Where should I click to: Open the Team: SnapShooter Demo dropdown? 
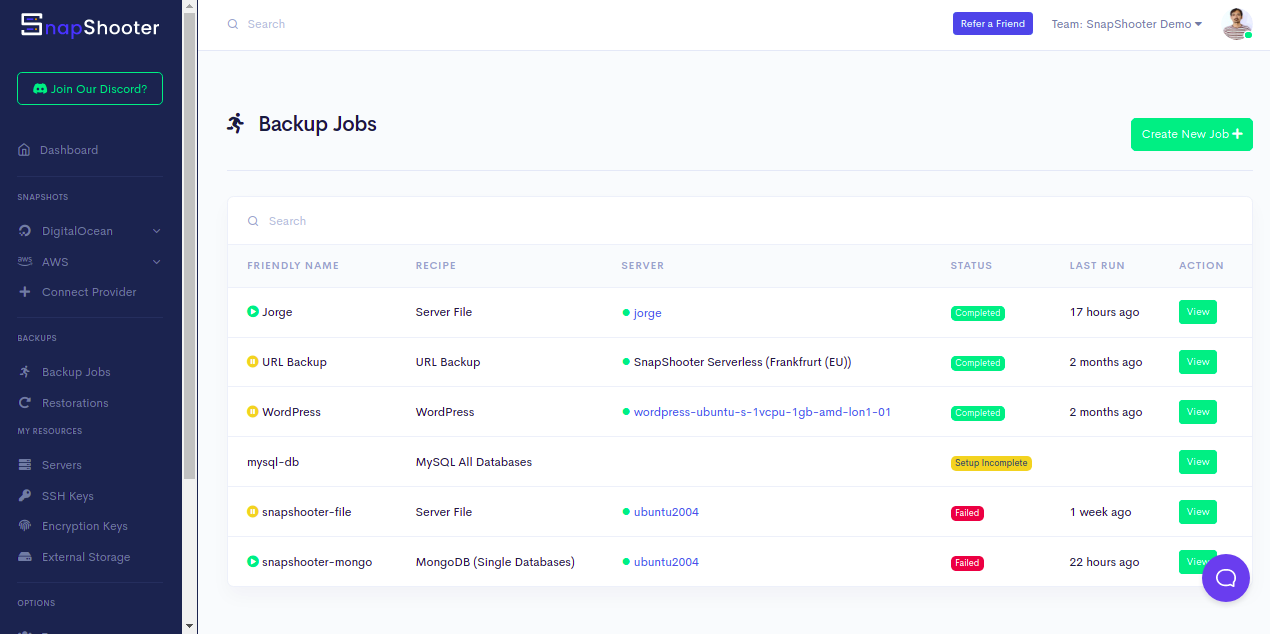[1126, 24]
